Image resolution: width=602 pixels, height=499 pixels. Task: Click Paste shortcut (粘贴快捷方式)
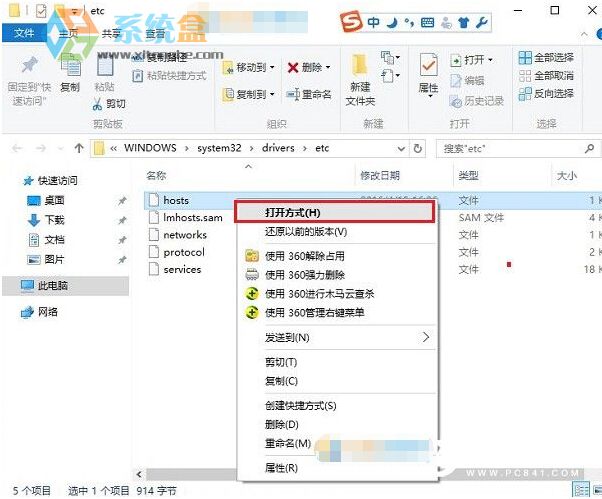(169, 76)
